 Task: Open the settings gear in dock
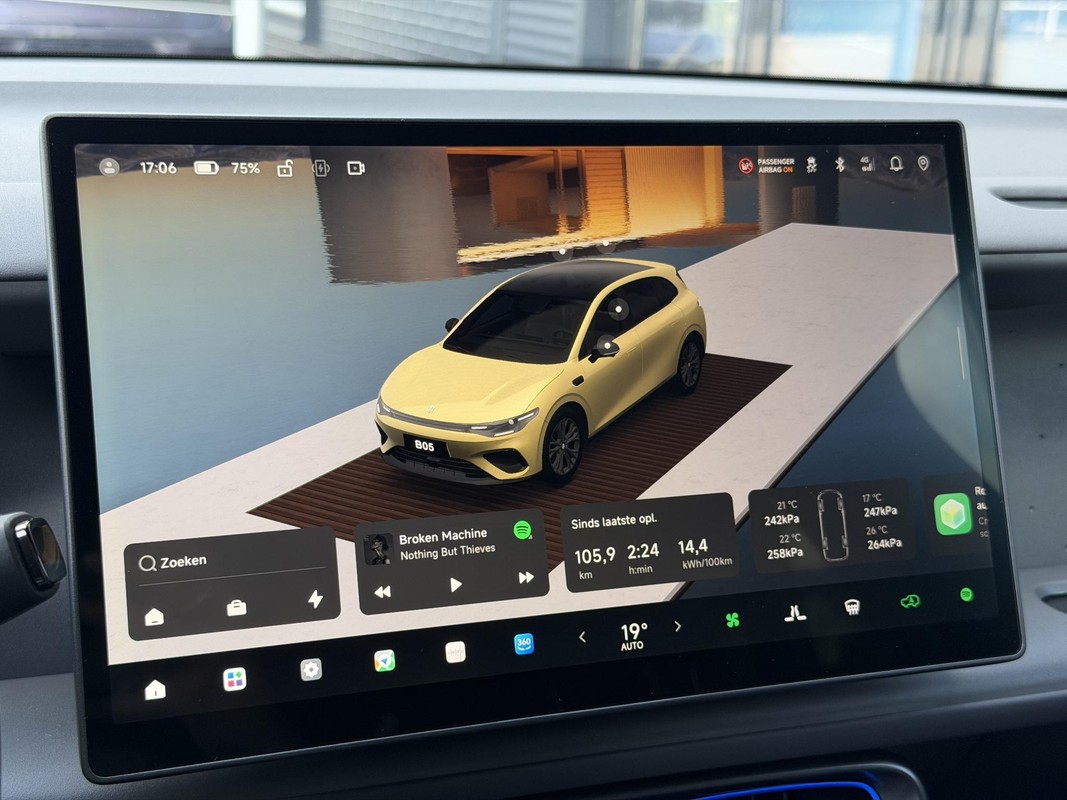point(311,669)
